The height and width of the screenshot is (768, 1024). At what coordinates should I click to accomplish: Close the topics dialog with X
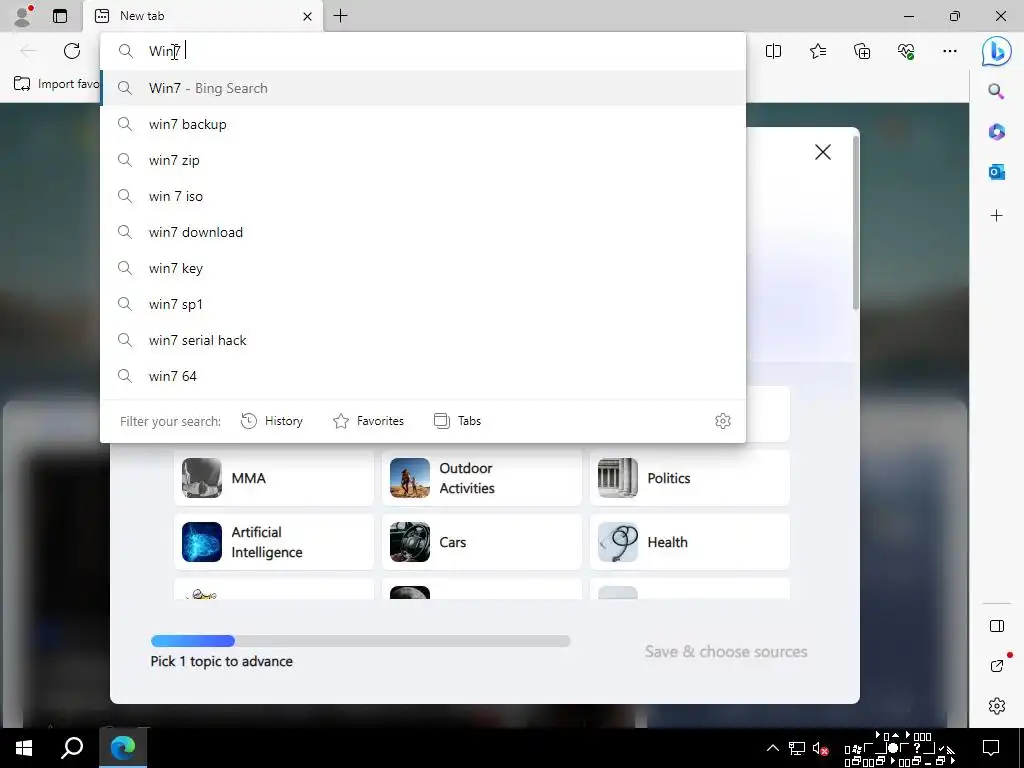click(x=823, y=152)
